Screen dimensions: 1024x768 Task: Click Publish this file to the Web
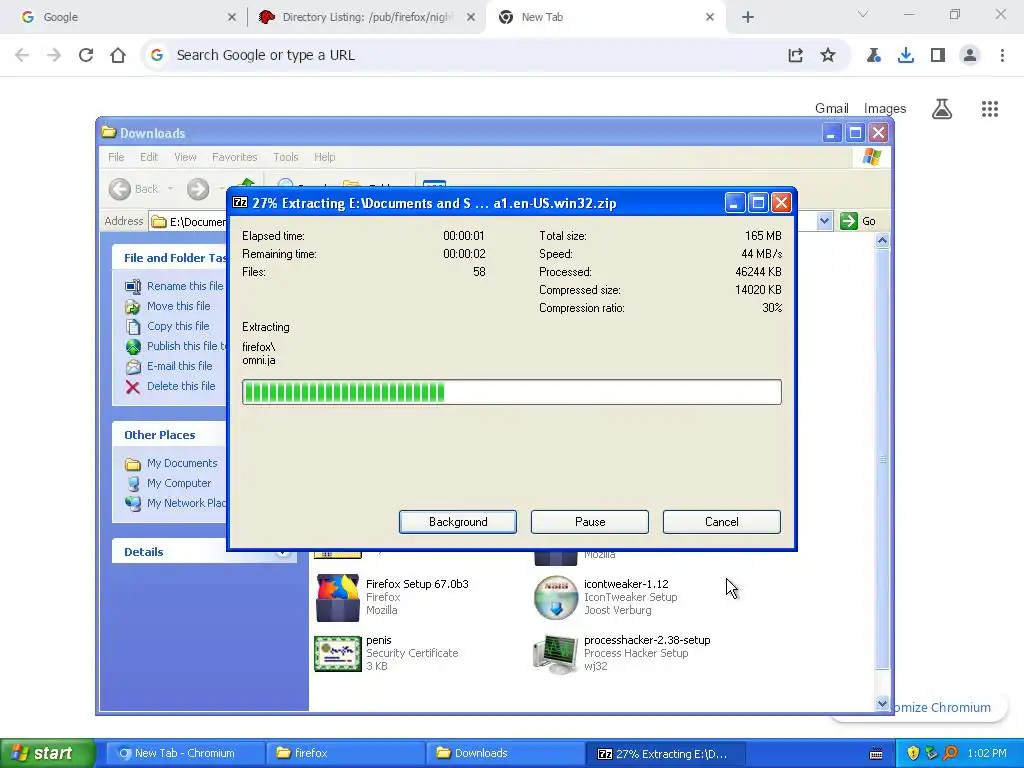pos(186,346)
